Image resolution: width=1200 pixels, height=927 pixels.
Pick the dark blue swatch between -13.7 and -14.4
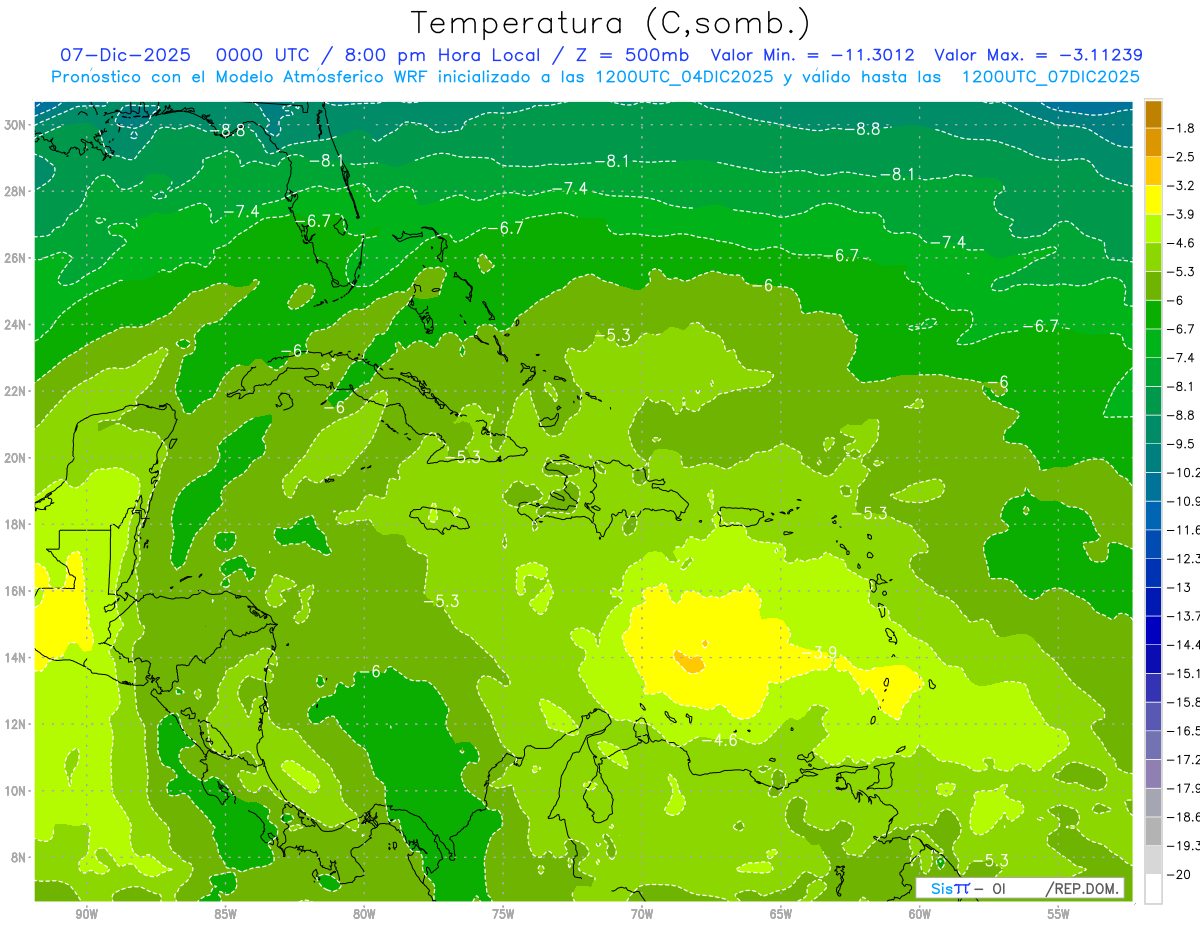[x=1153, y=630]
